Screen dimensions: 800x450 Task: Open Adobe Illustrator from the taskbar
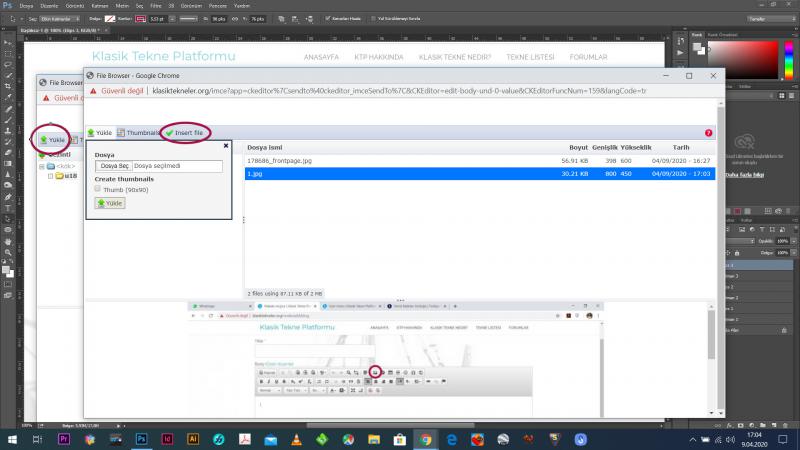(193, 439)
